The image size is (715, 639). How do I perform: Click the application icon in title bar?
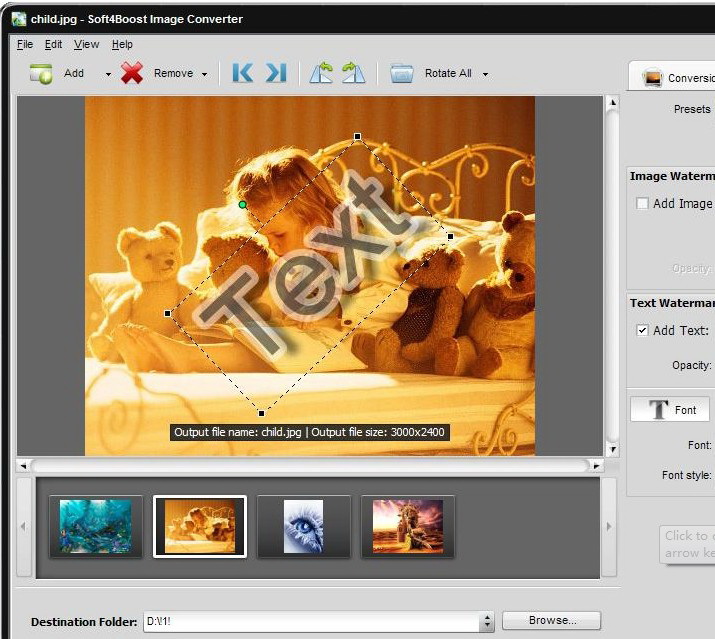[19, 19]
